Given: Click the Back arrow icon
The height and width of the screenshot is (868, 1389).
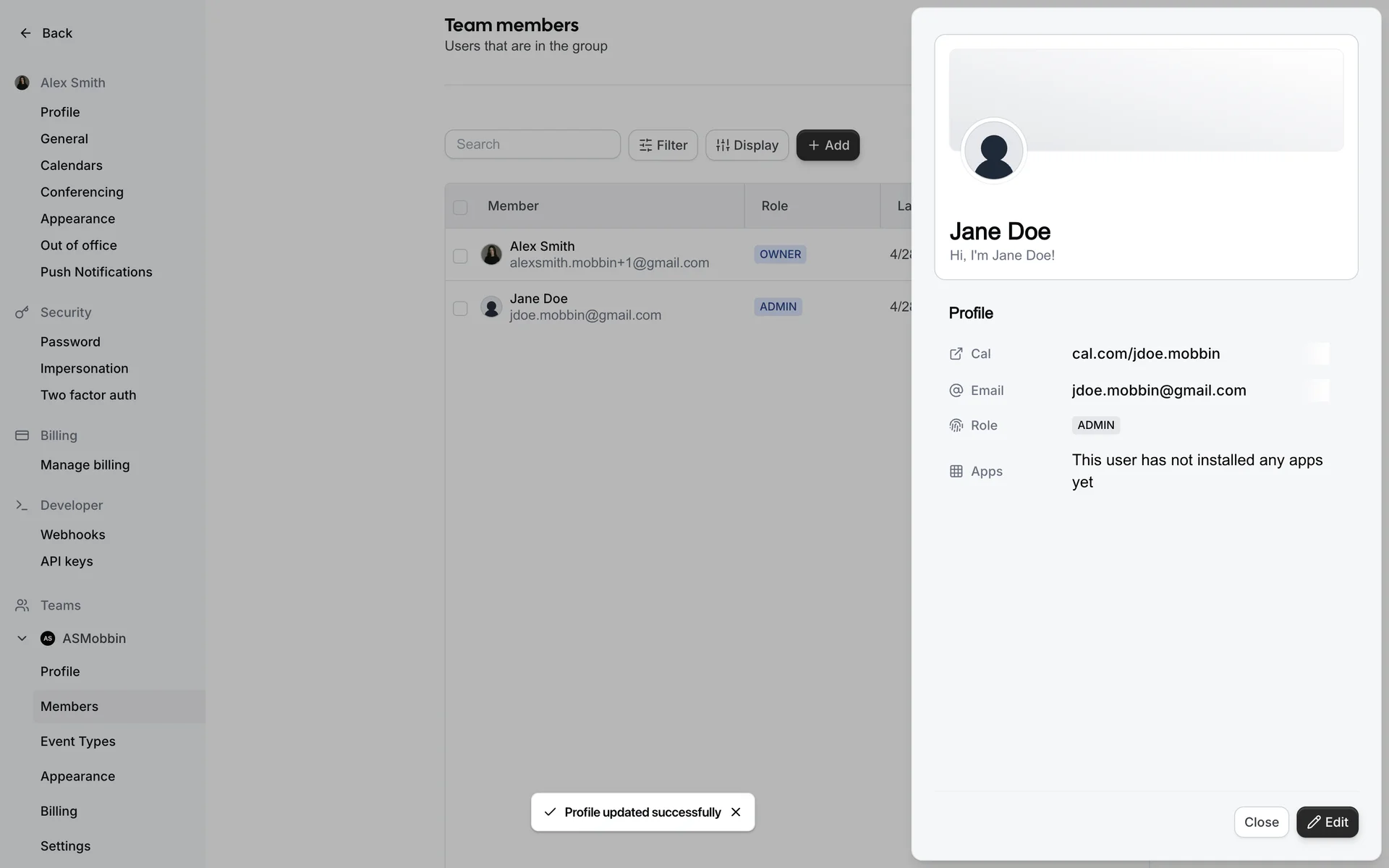Looking at the screenshot, I should pyautogui.click(x=25, y=33).
